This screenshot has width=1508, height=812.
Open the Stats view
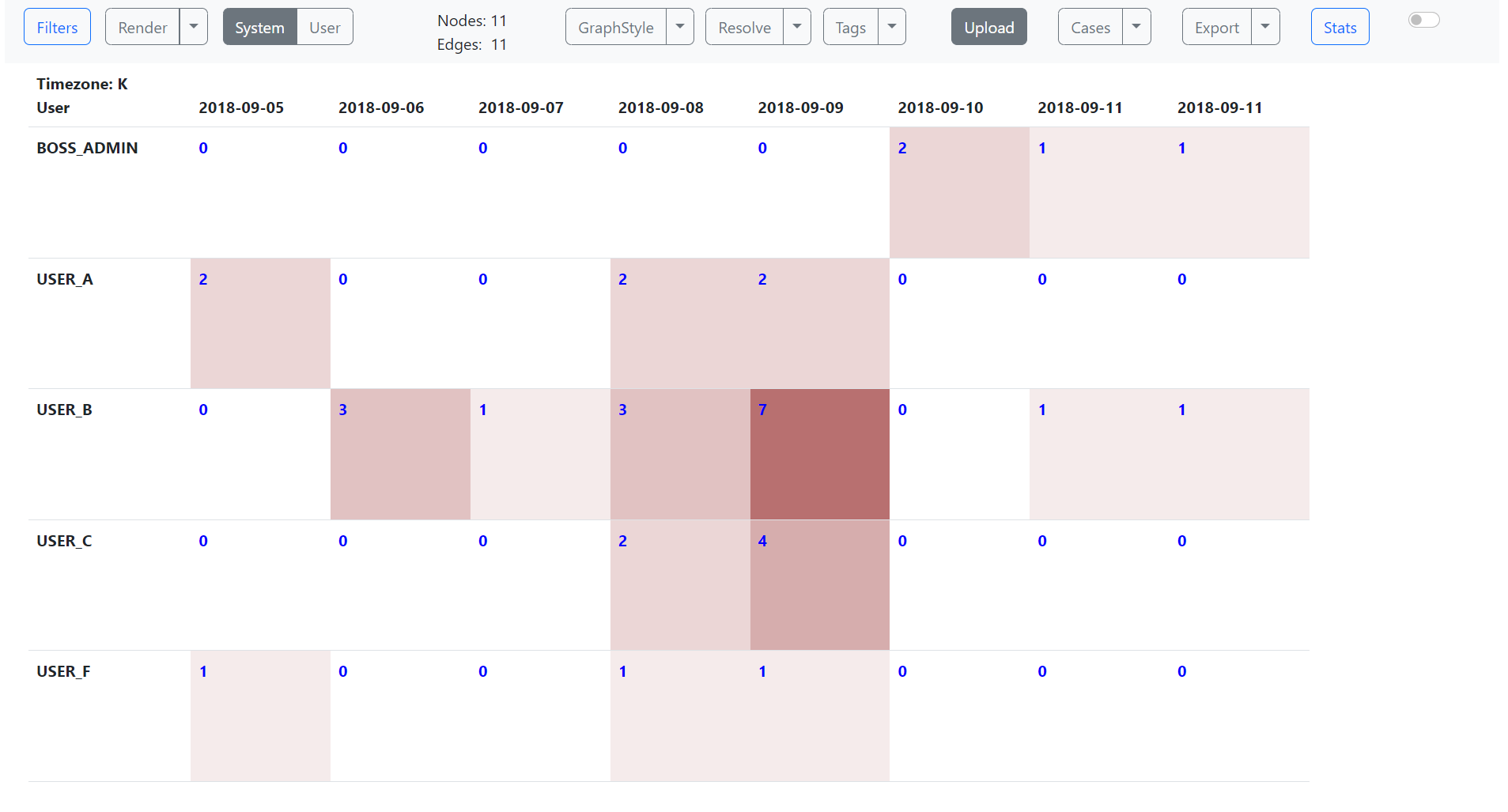(x=1340, y=28)
